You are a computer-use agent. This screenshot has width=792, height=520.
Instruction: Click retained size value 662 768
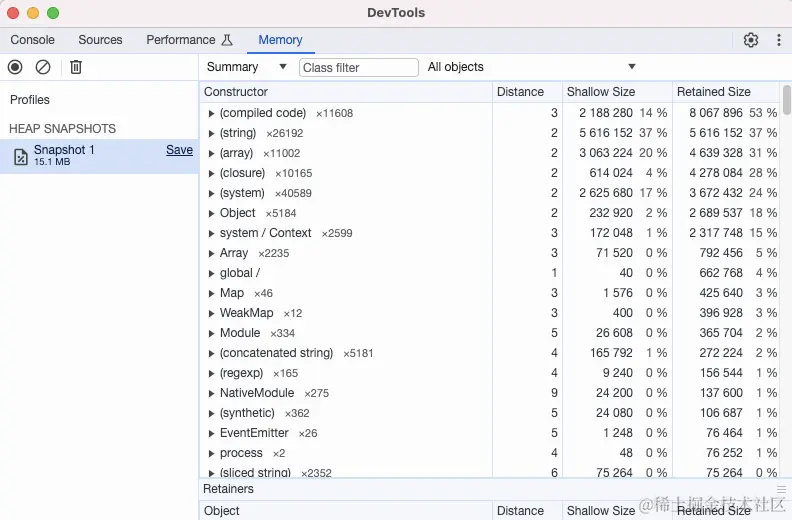point(721,273)
